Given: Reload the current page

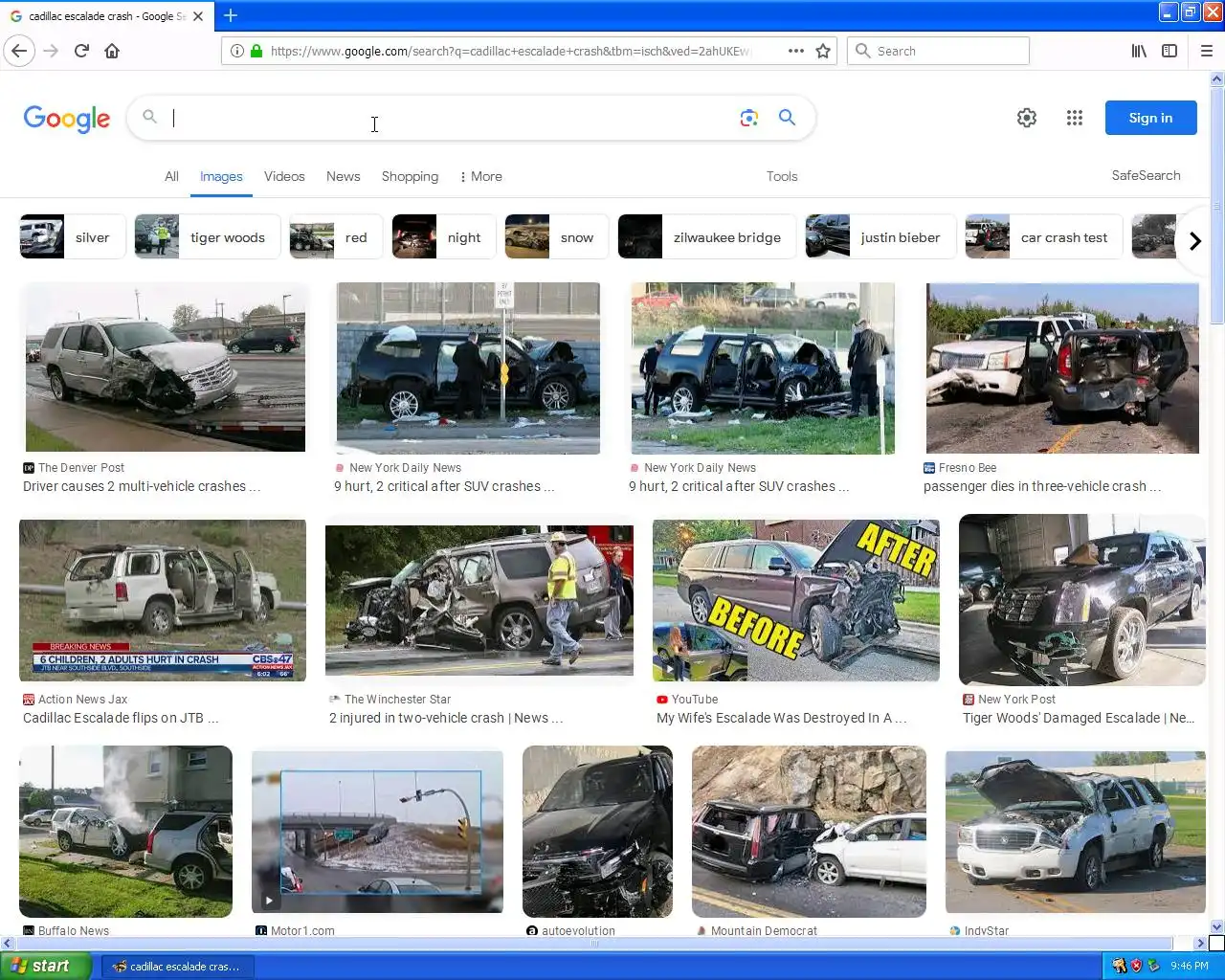Looking at the screenshot, I should 81,51.
